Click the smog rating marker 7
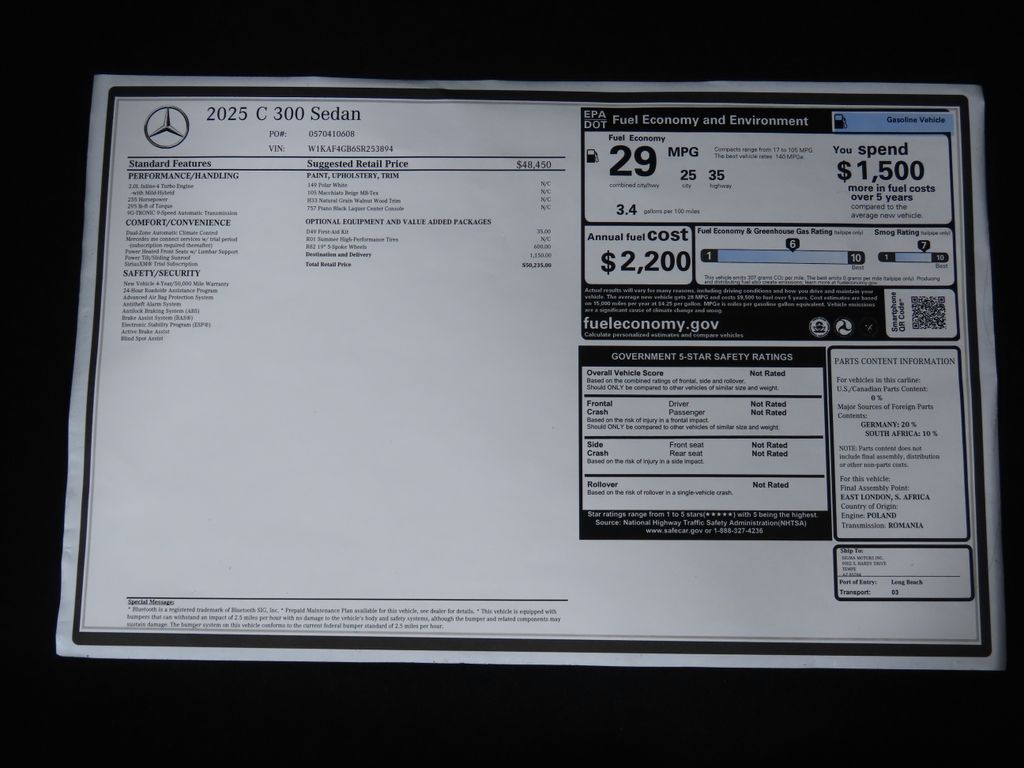1024x768 pixels. (923, 246)
